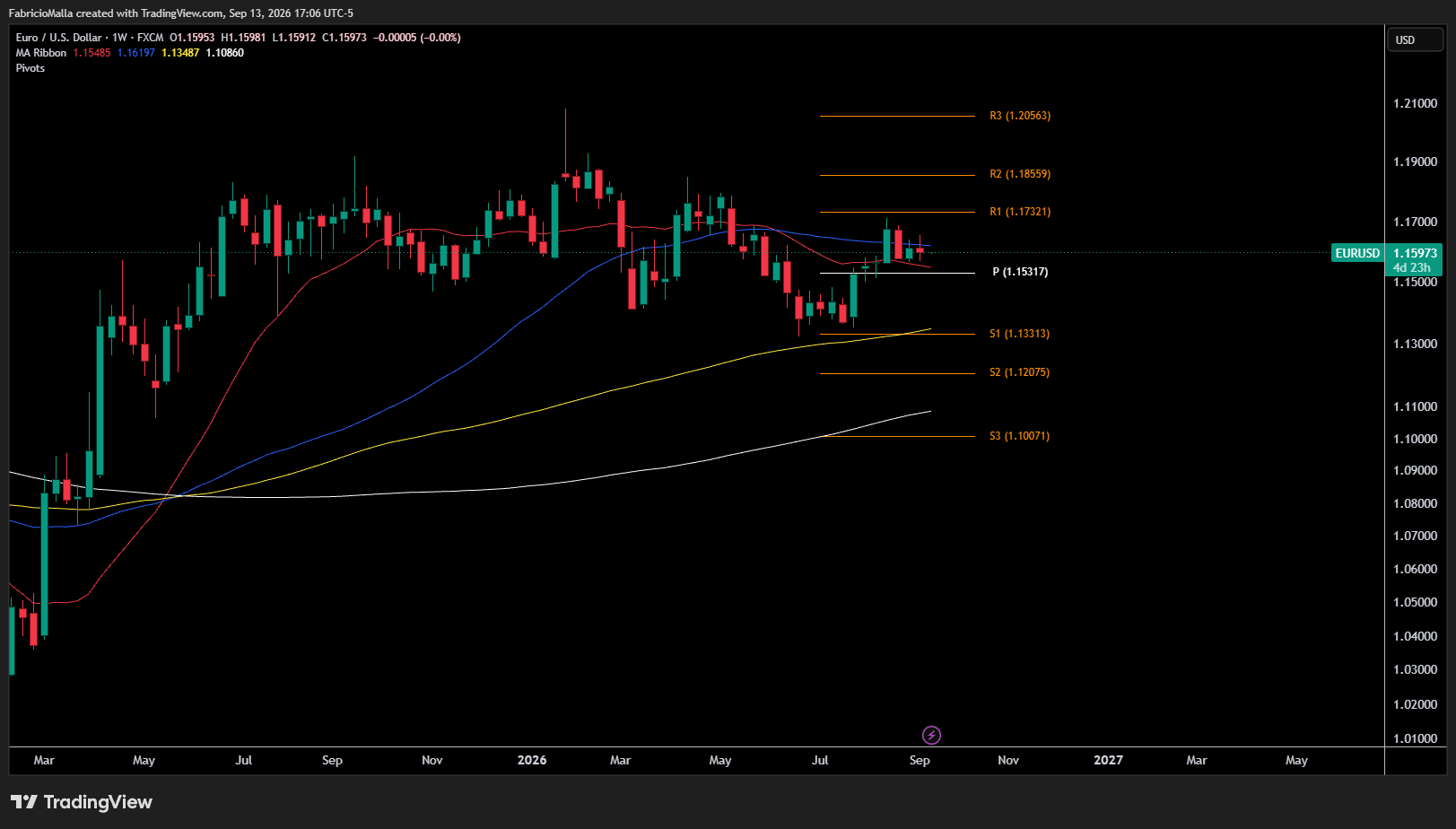Click the EURUSD price label tag

tap(1356, 254)
